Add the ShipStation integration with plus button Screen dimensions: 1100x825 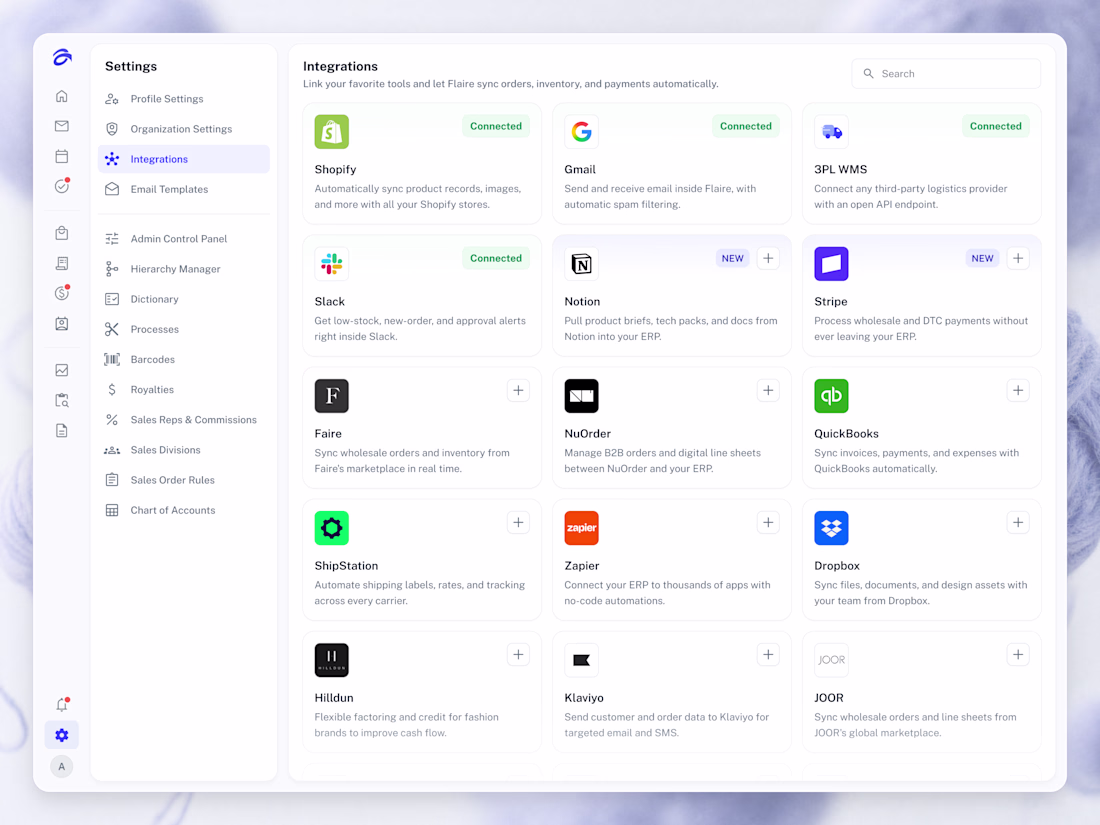click(x=518, y=522)
